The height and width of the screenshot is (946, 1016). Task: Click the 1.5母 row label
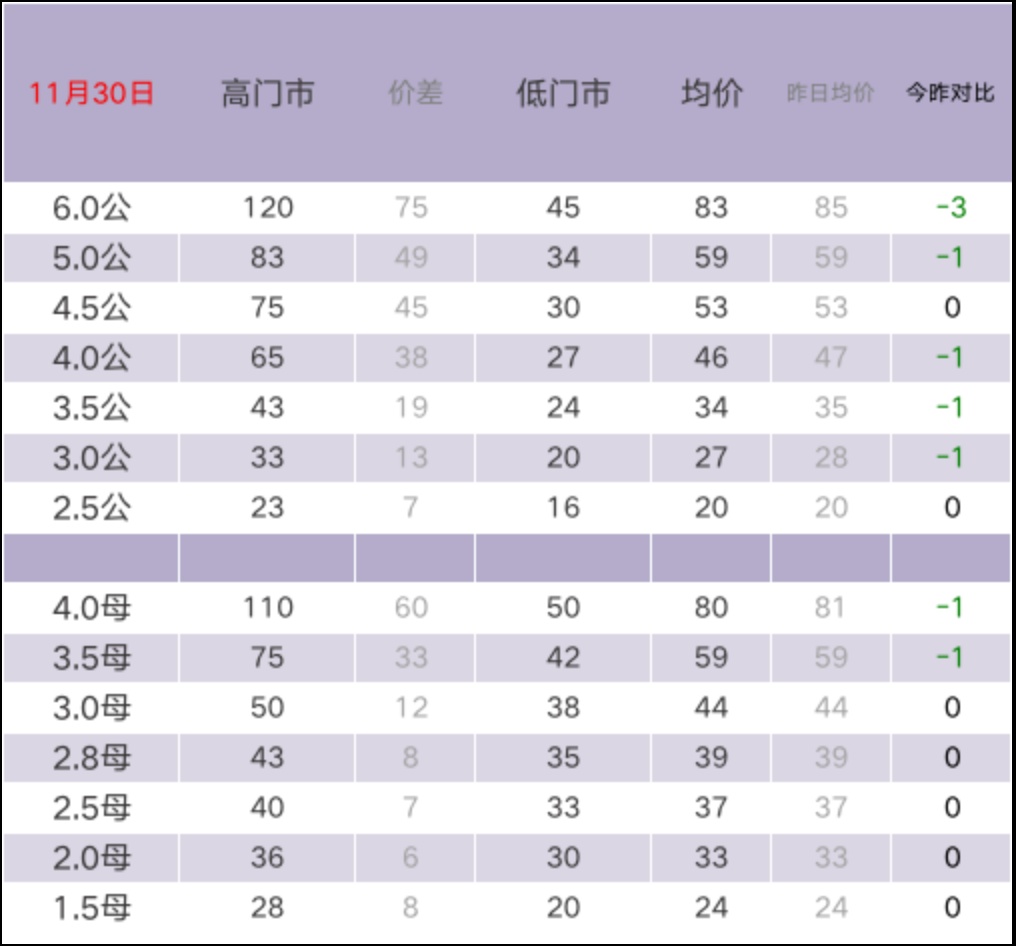click(x=91, y=908)
